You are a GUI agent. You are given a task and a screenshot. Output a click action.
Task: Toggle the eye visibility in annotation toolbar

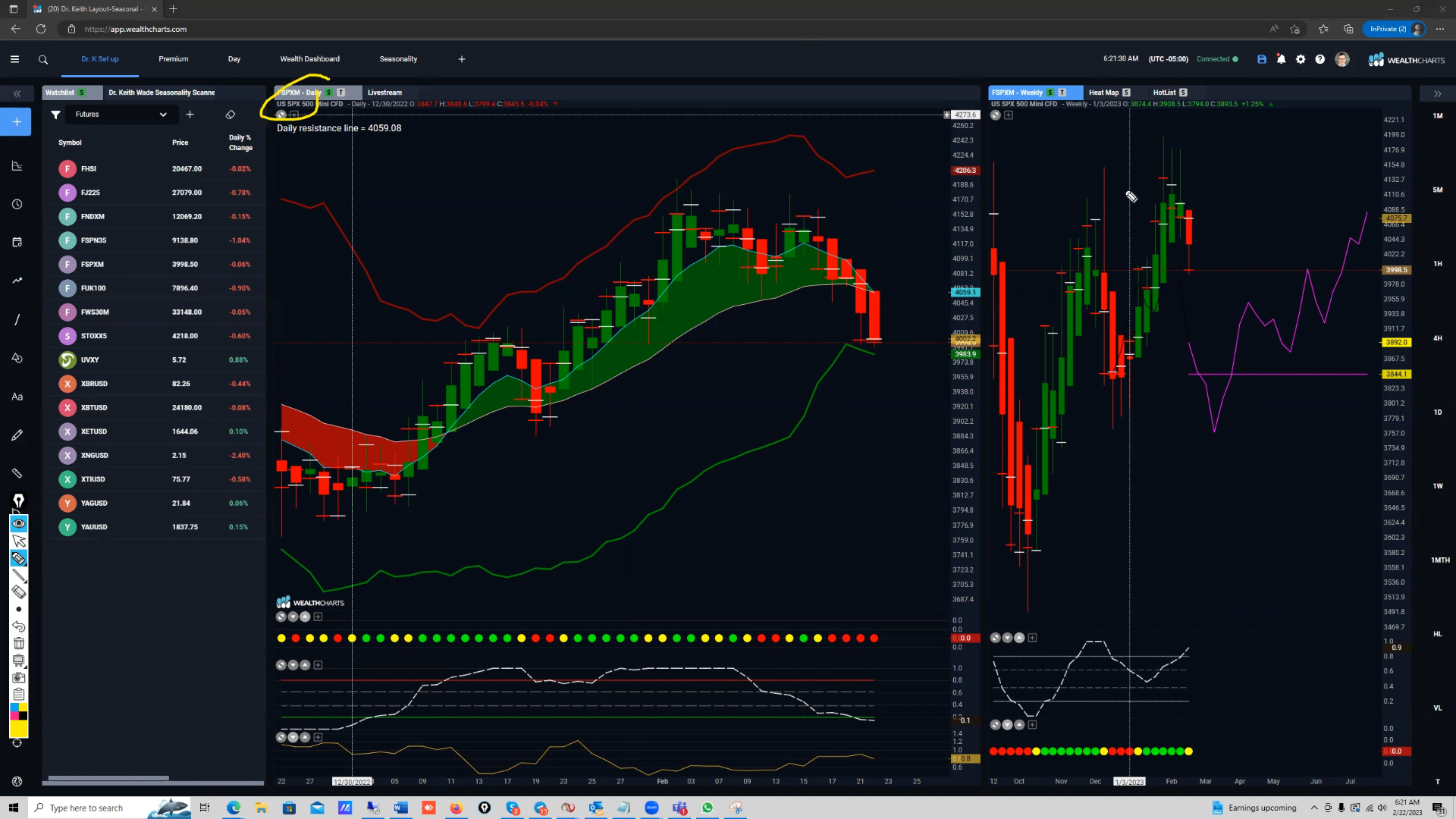19,524
